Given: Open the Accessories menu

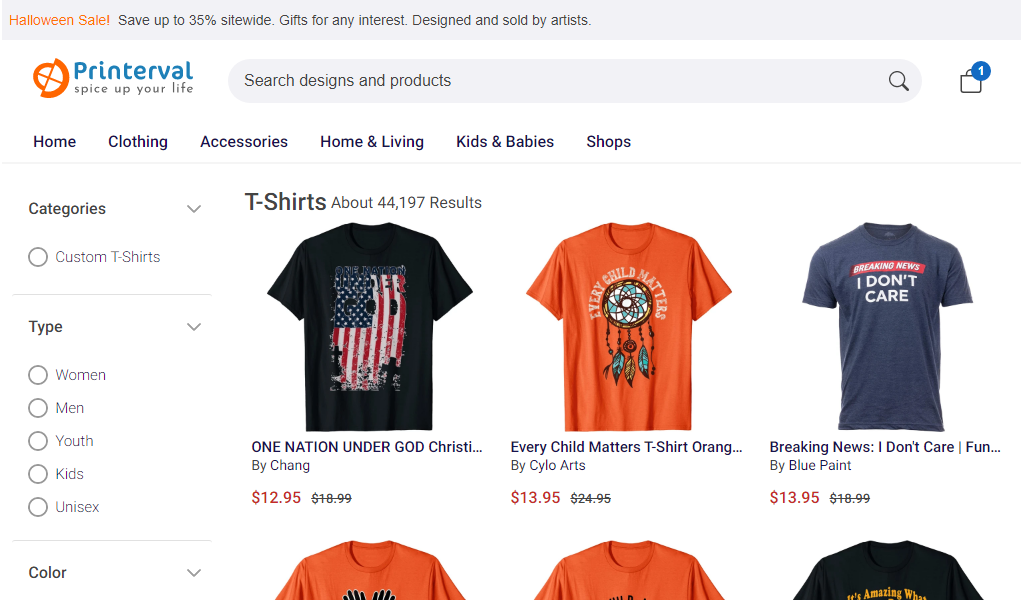Looking at the screenshot, I should tap(244, 142).
